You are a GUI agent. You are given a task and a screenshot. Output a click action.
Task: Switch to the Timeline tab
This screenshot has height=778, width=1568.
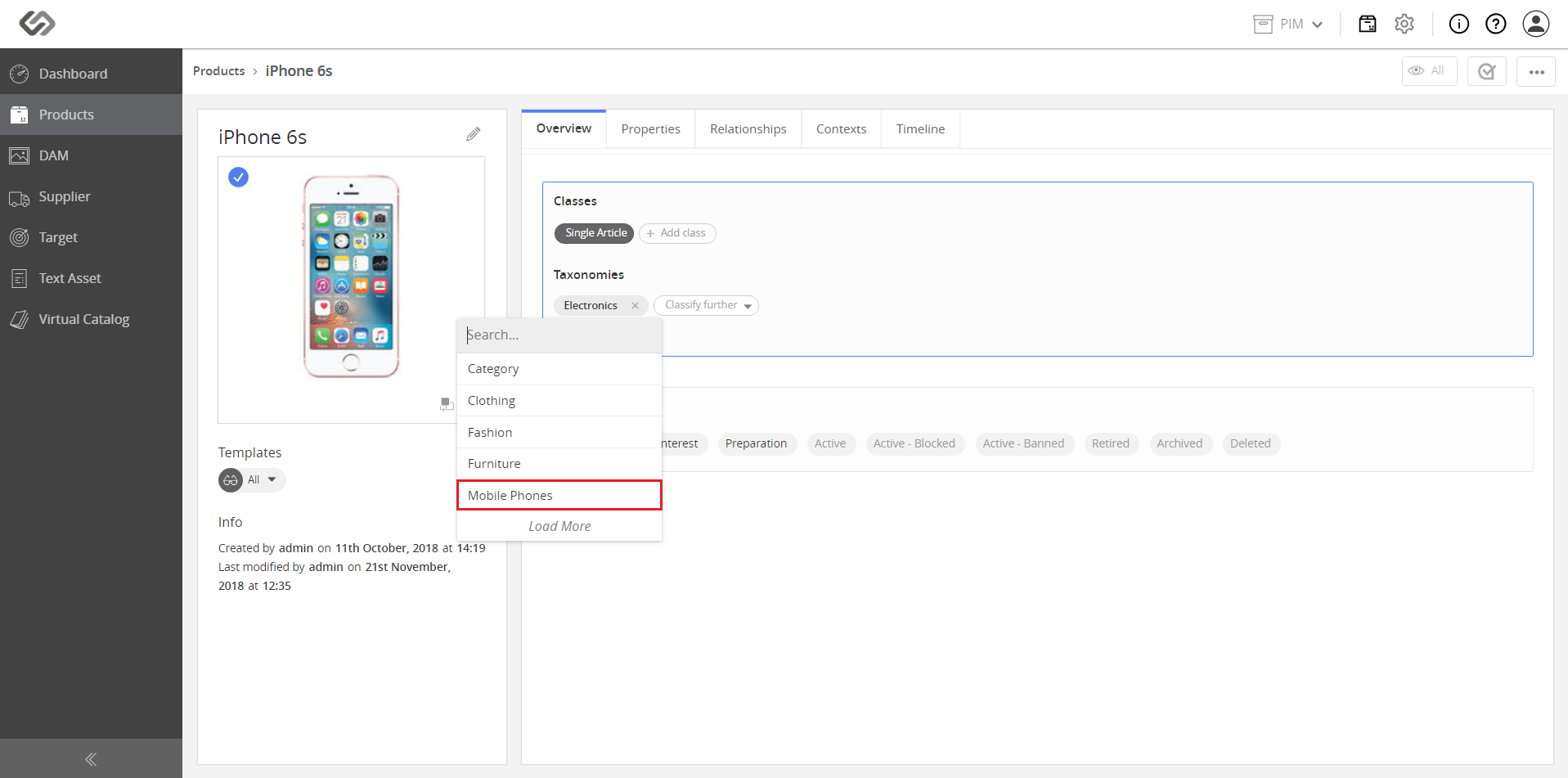(x=920, y=129)
